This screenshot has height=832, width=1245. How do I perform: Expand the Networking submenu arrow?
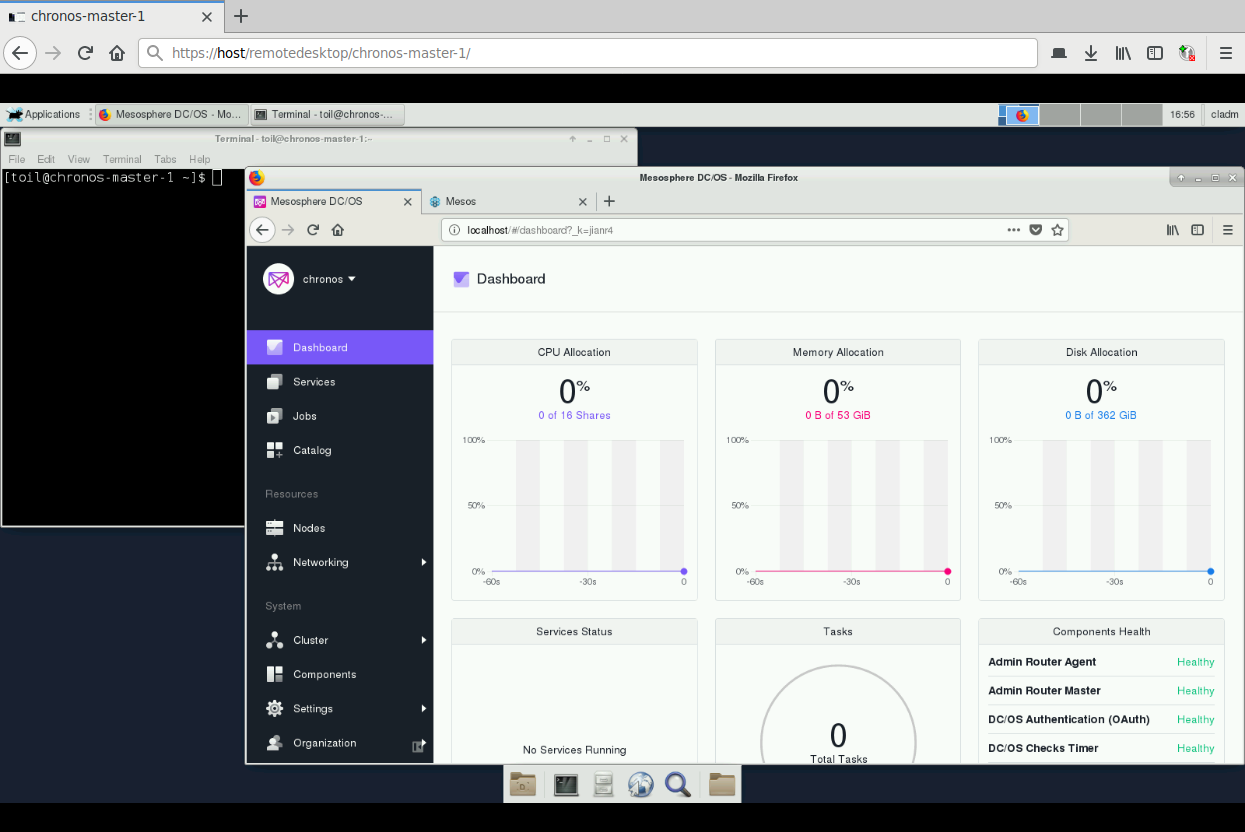pyautogui.click(x=424, y=562)
